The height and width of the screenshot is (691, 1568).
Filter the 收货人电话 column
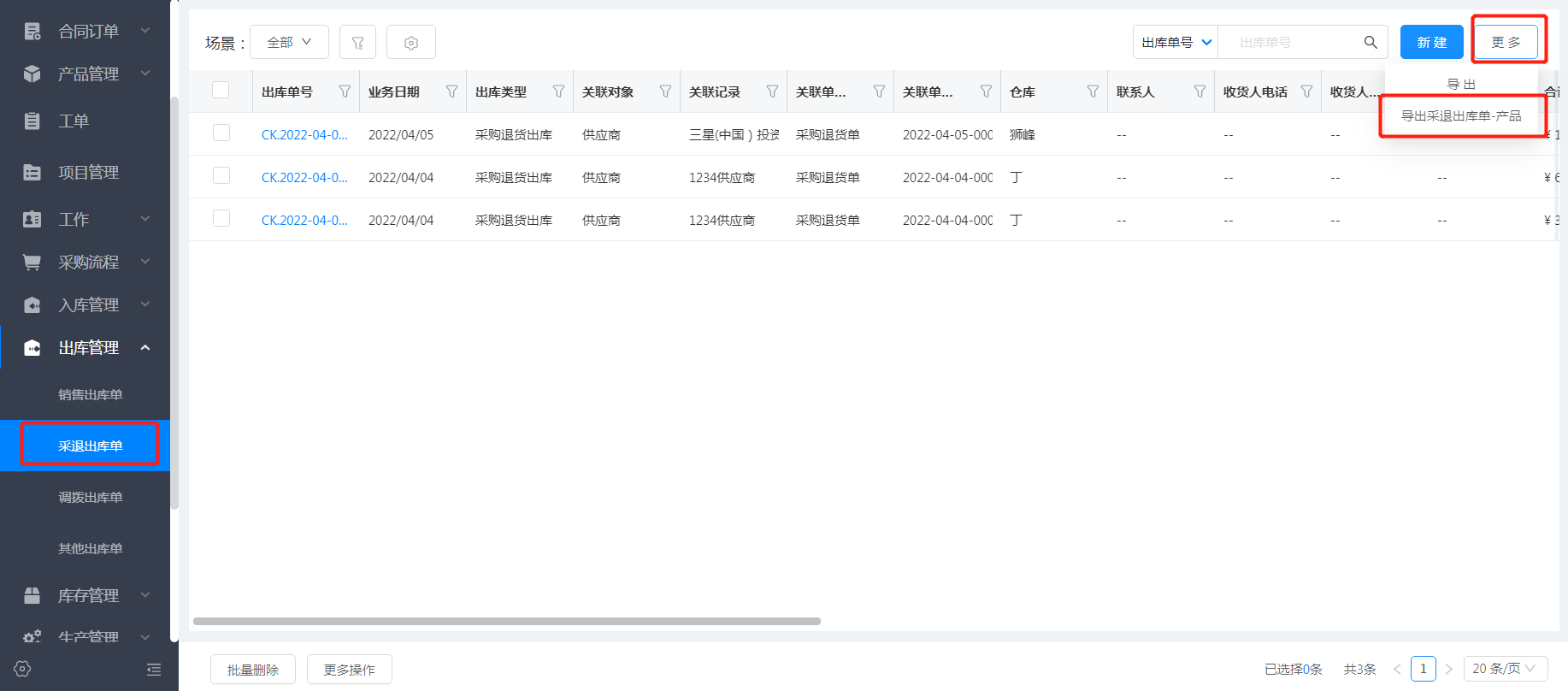(1306, 92)
